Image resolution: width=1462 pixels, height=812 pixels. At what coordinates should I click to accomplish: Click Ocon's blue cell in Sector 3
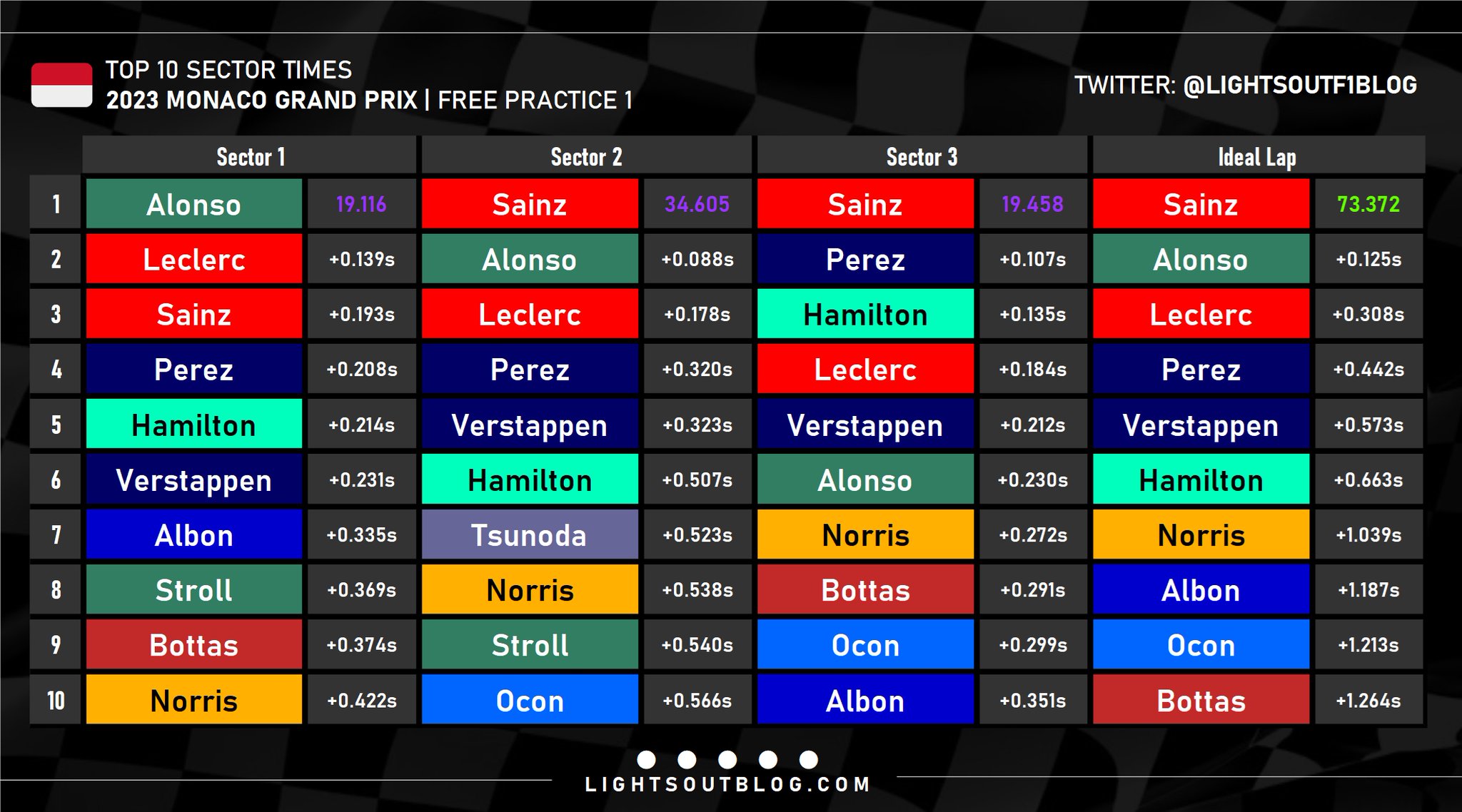[865, 644]
